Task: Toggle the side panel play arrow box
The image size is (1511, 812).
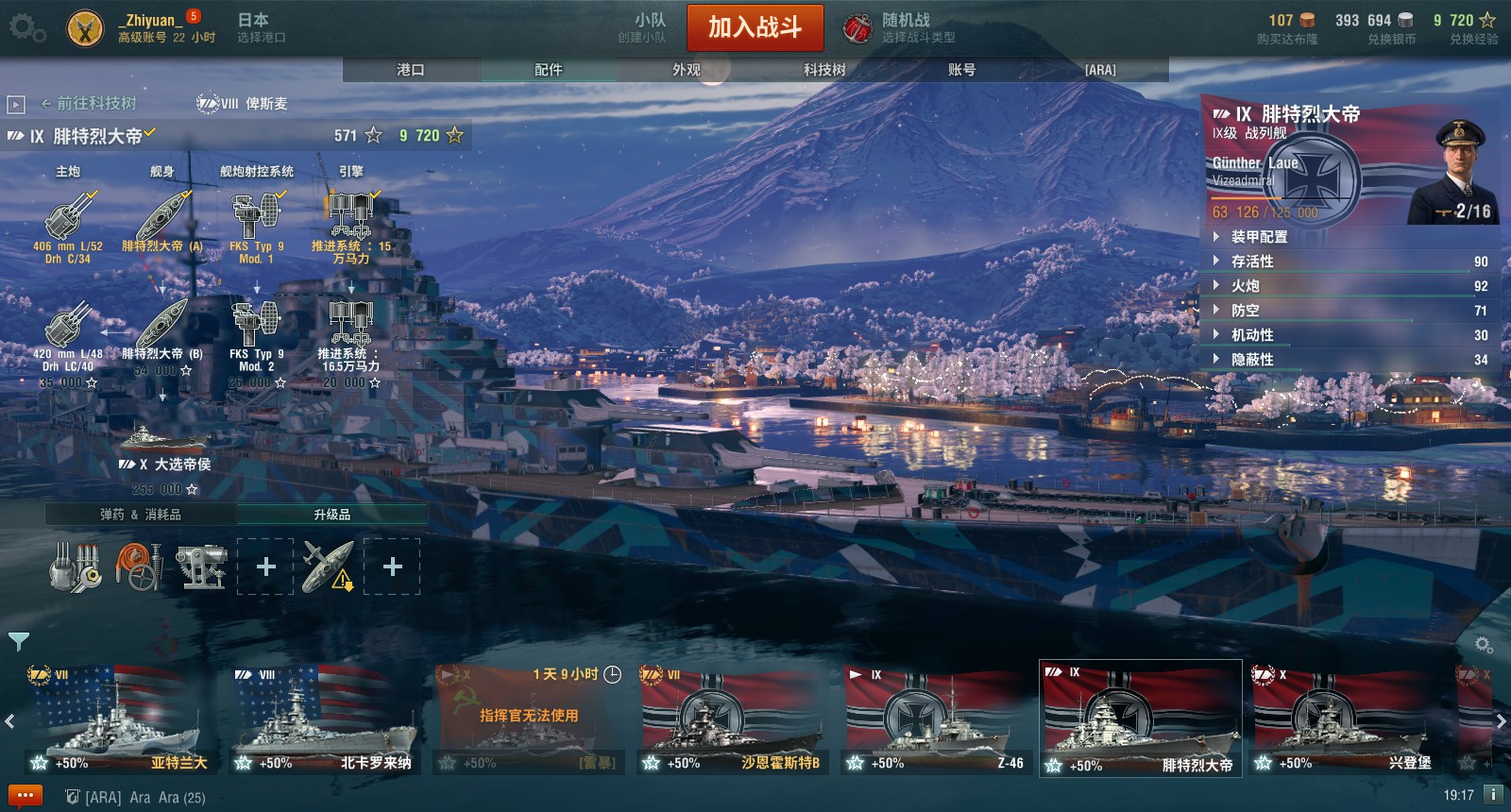Action: (x=15, y=104)
